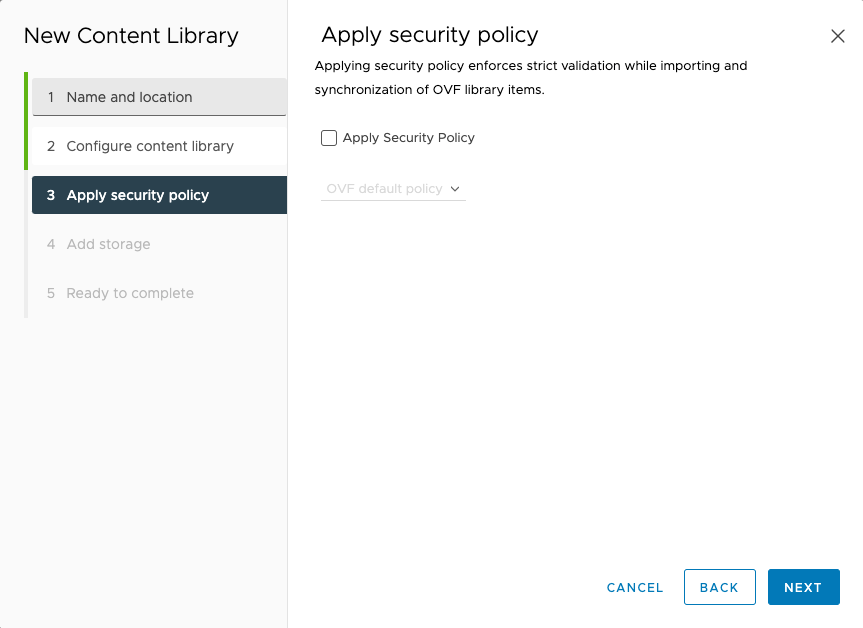Click the New Content Library wizard title
Screen dimensions: 863x628
[x=131, y=36]
